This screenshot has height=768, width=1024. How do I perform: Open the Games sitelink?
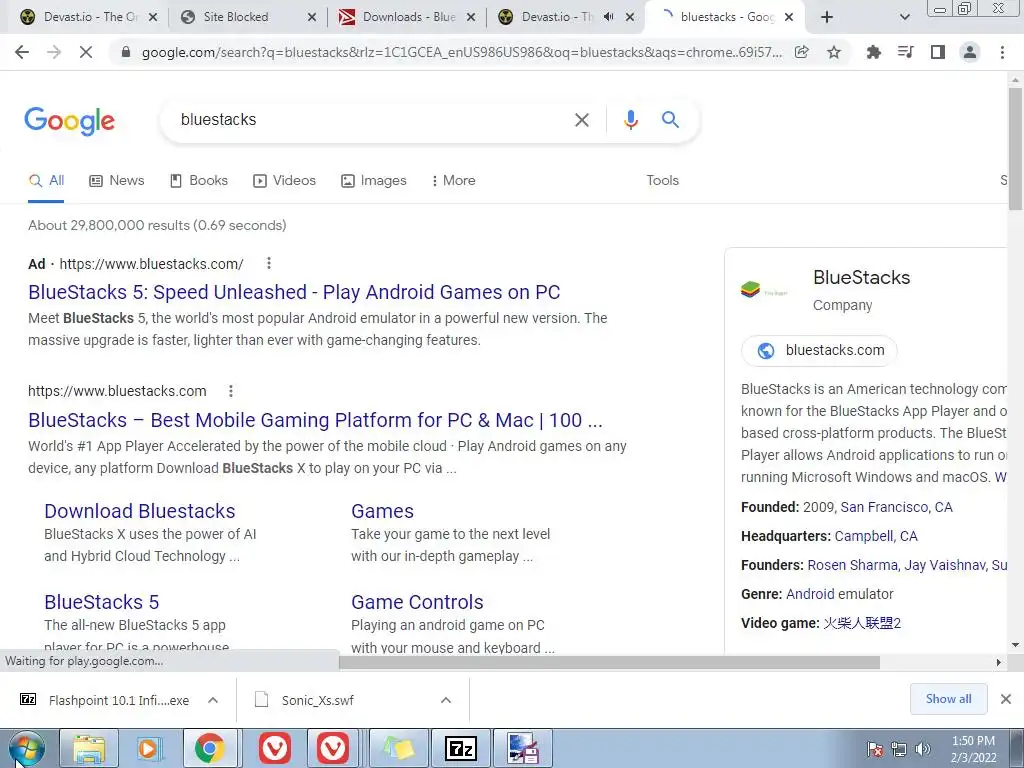point(383,511)
